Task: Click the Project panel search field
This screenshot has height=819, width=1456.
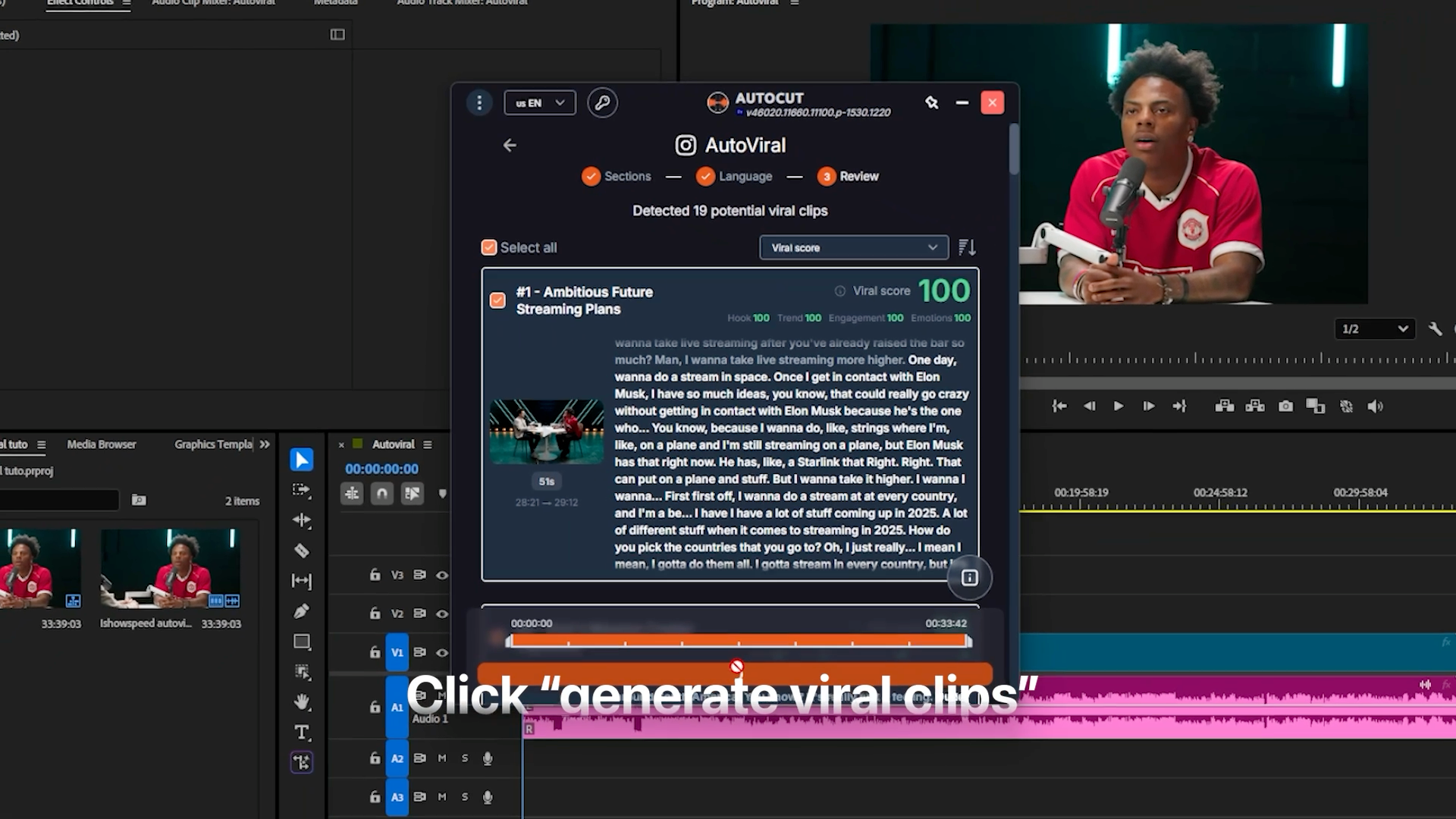Action: click(x=59, y=500)
